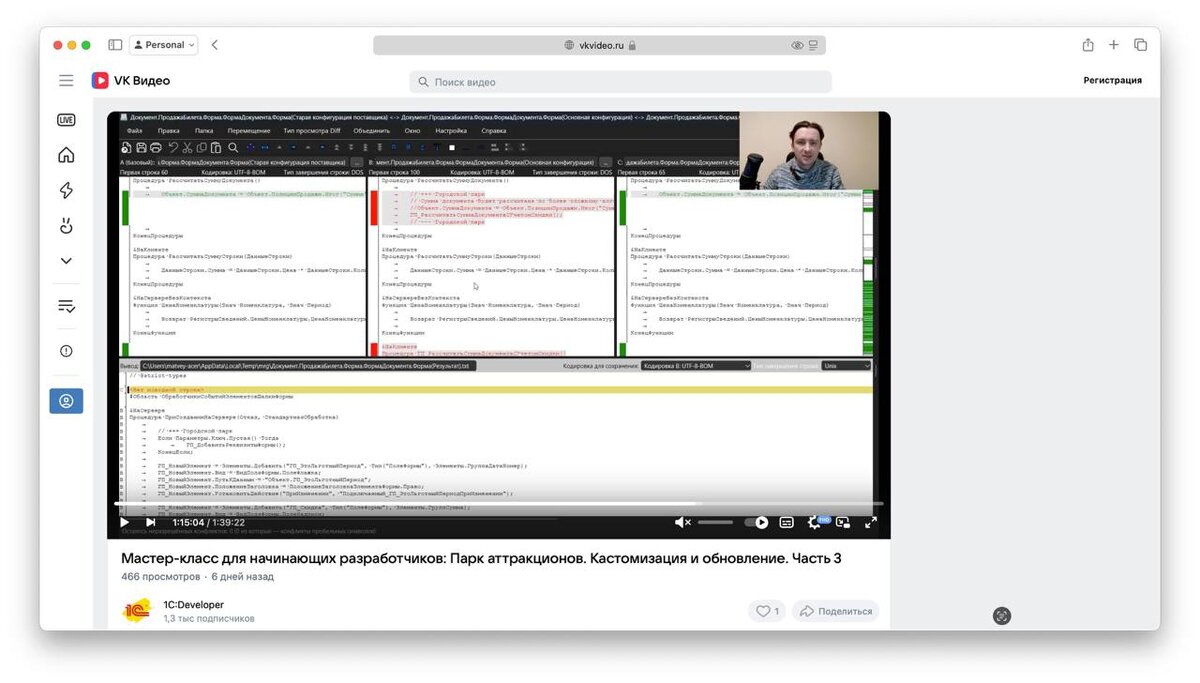Open the 1C channel avatar
Viewport: 1200px width, 683px height.
click(137, 611)
